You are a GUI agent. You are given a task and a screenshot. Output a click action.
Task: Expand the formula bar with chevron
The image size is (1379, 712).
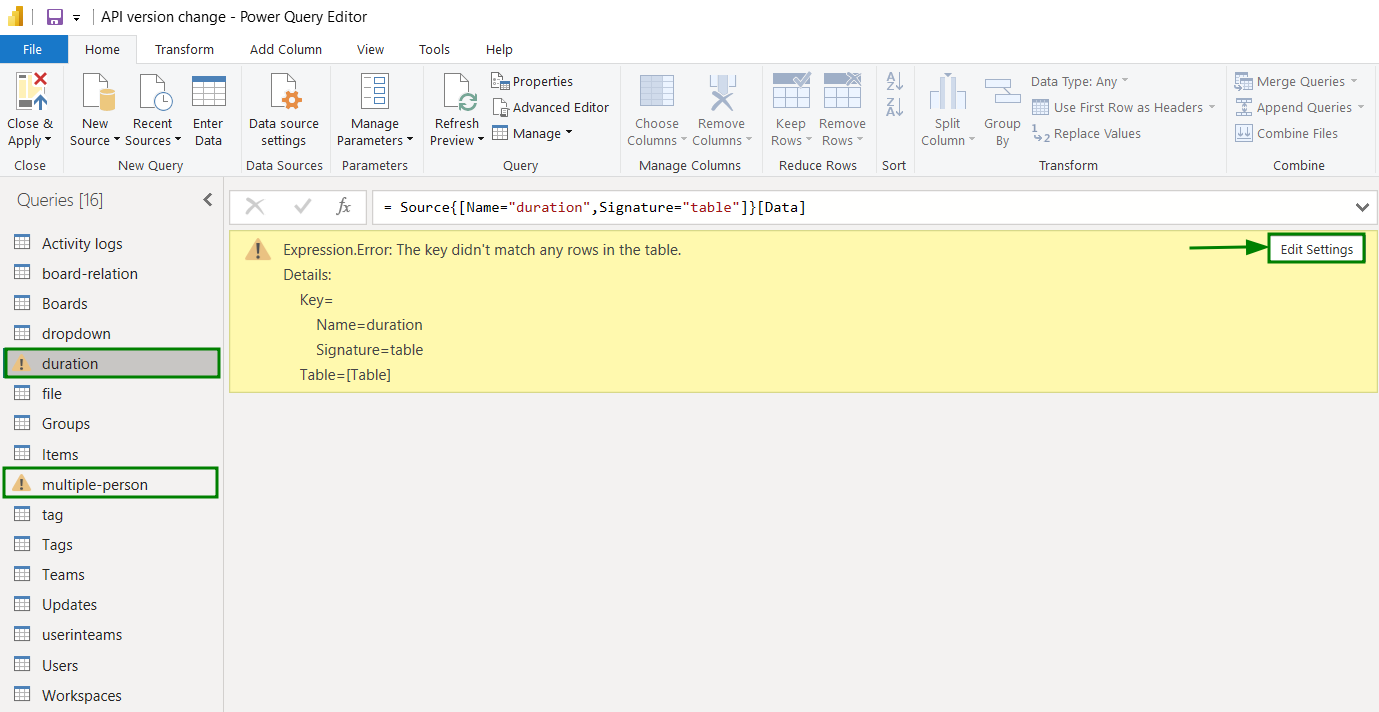(x=1361, y=207)
